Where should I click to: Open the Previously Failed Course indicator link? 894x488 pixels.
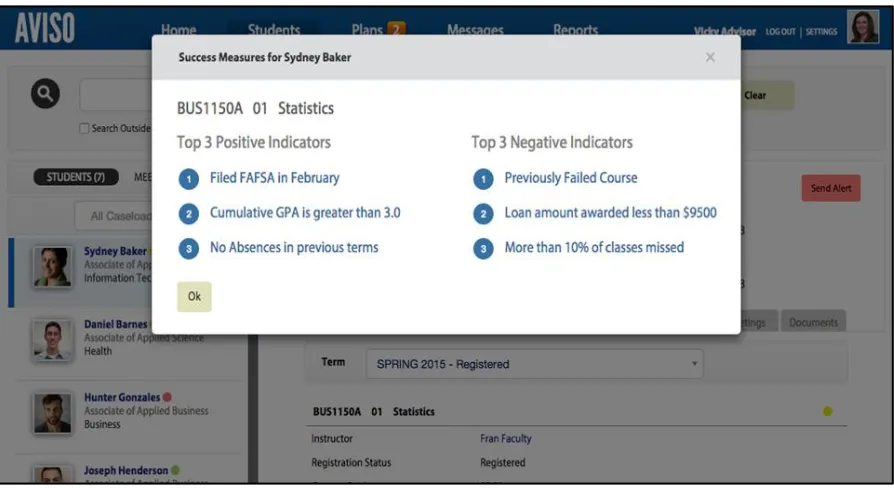571,178
